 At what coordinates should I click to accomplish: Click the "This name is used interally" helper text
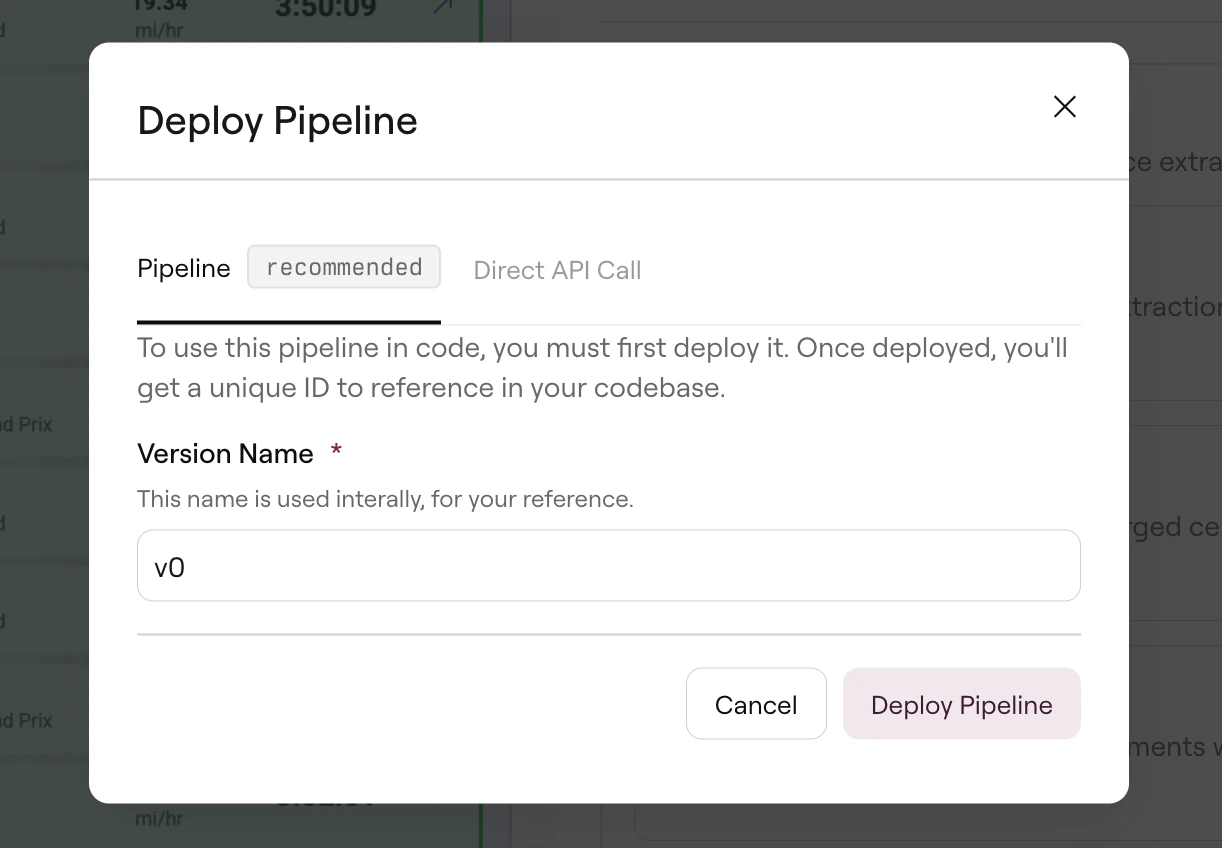pyautogui.click(x=385, y=498)
